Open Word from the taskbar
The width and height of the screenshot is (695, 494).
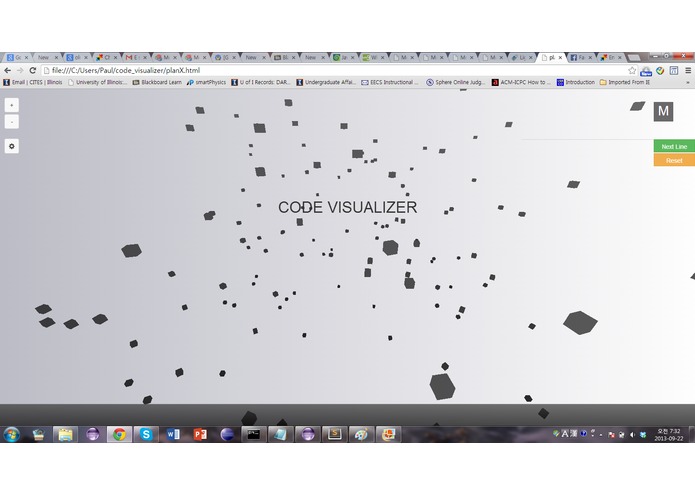173,435
